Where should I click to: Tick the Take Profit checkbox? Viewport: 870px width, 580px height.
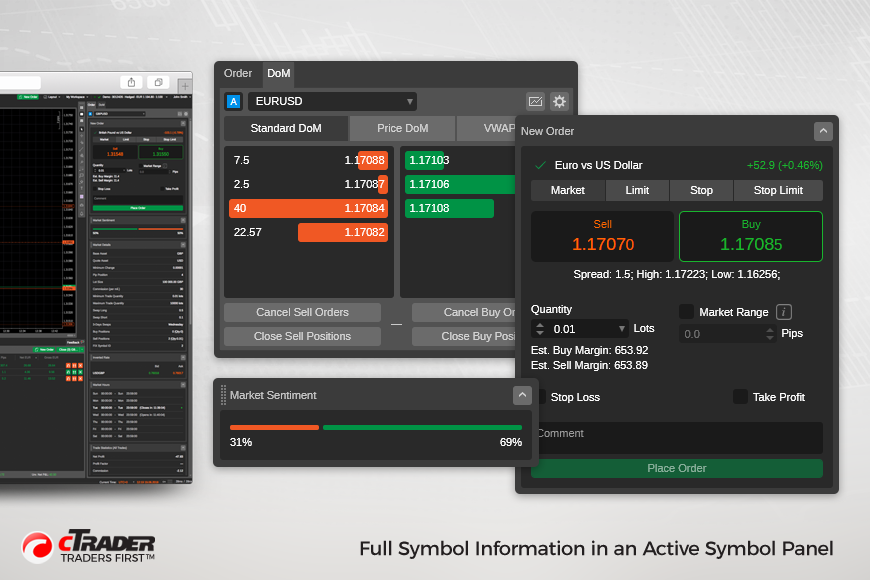(x=740, y=397)
